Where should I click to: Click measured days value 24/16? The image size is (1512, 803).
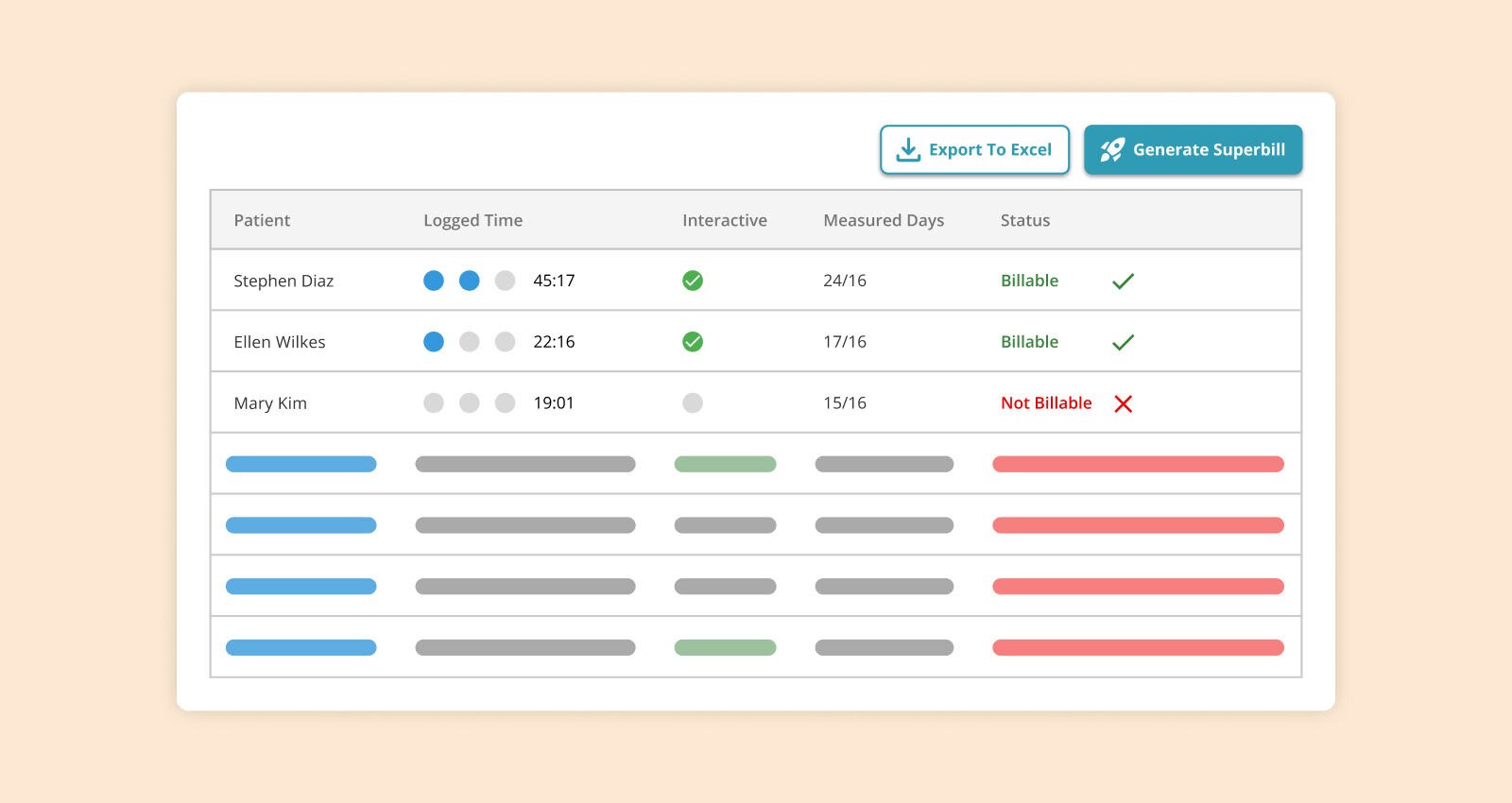845,281
